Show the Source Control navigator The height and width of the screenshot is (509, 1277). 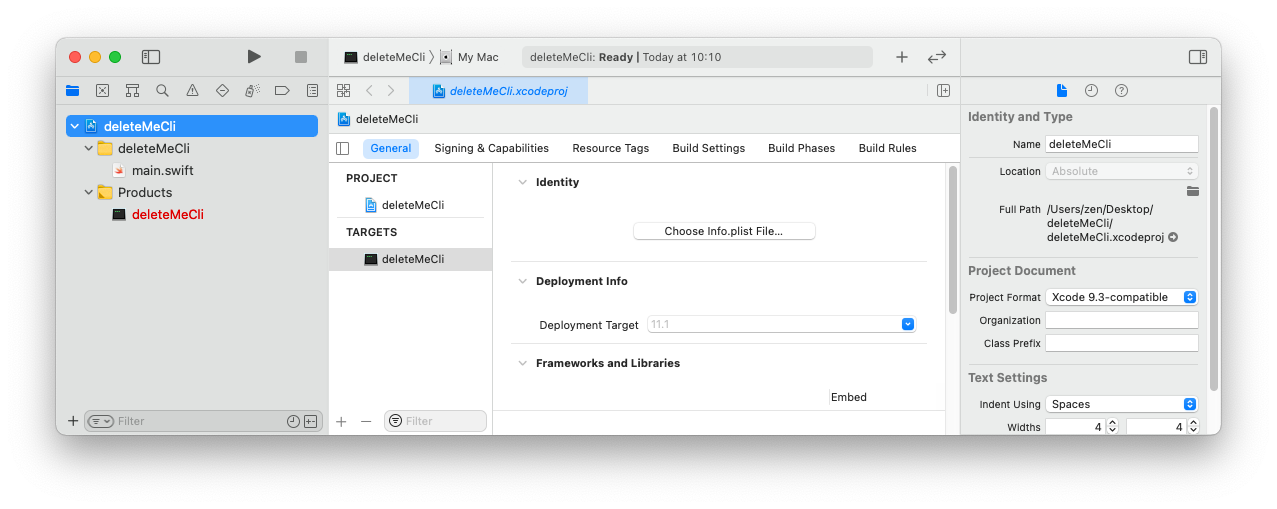[x=102, y=90]
